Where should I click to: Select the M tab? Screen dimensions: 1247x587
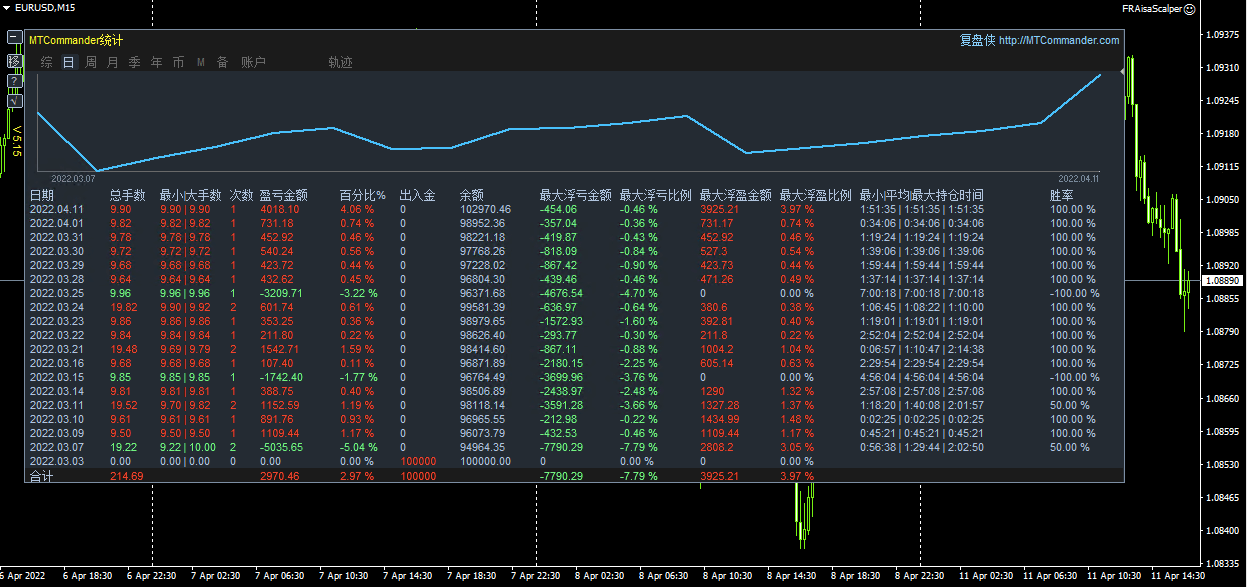(200, 62)
